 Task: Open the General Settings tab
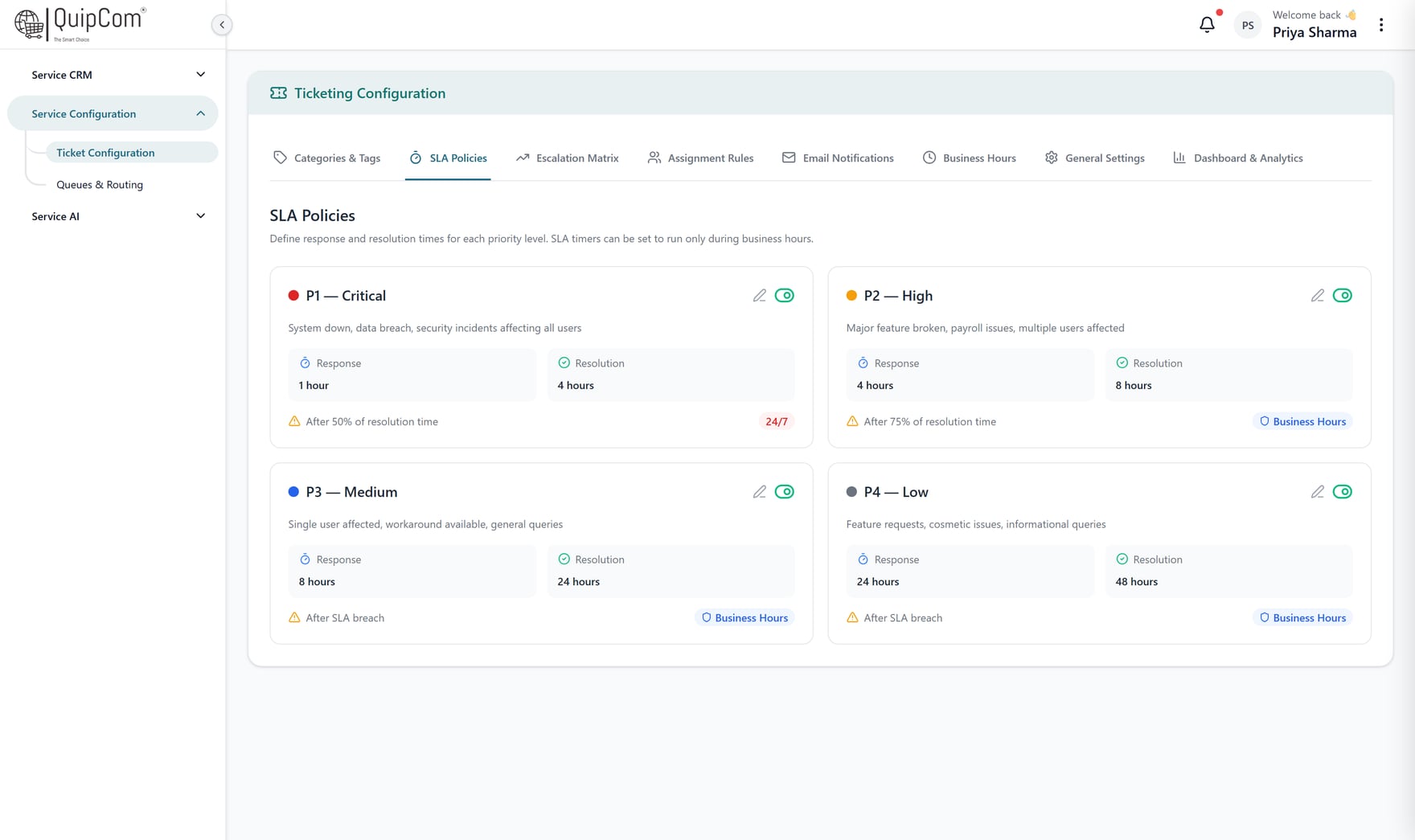[x=1095, y=158]
